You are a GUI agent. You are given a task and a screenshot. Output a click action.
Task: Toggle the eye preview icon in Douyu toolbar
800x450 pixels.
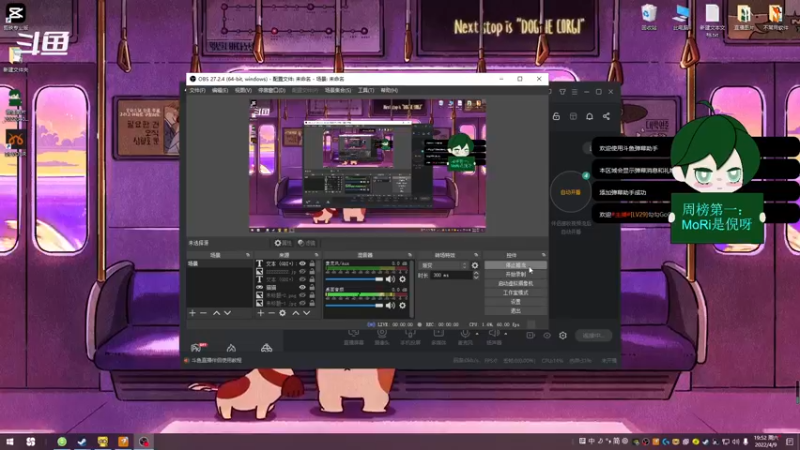coord(547,335)
